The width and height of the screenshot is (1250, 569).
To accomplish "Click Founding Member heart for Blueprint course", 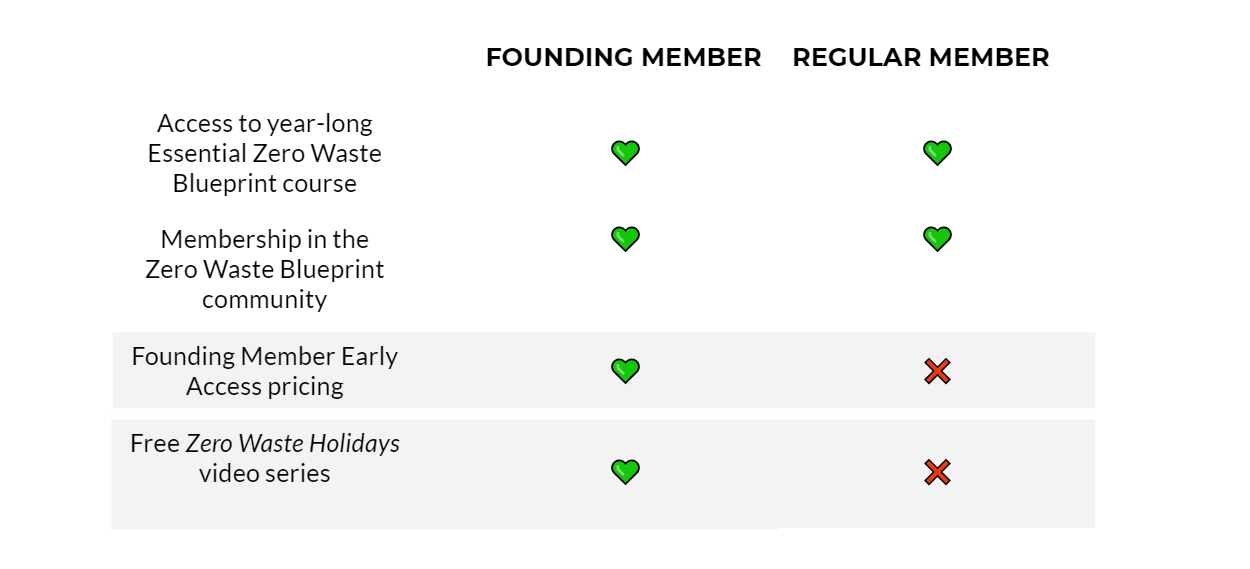I will [625, 153].
